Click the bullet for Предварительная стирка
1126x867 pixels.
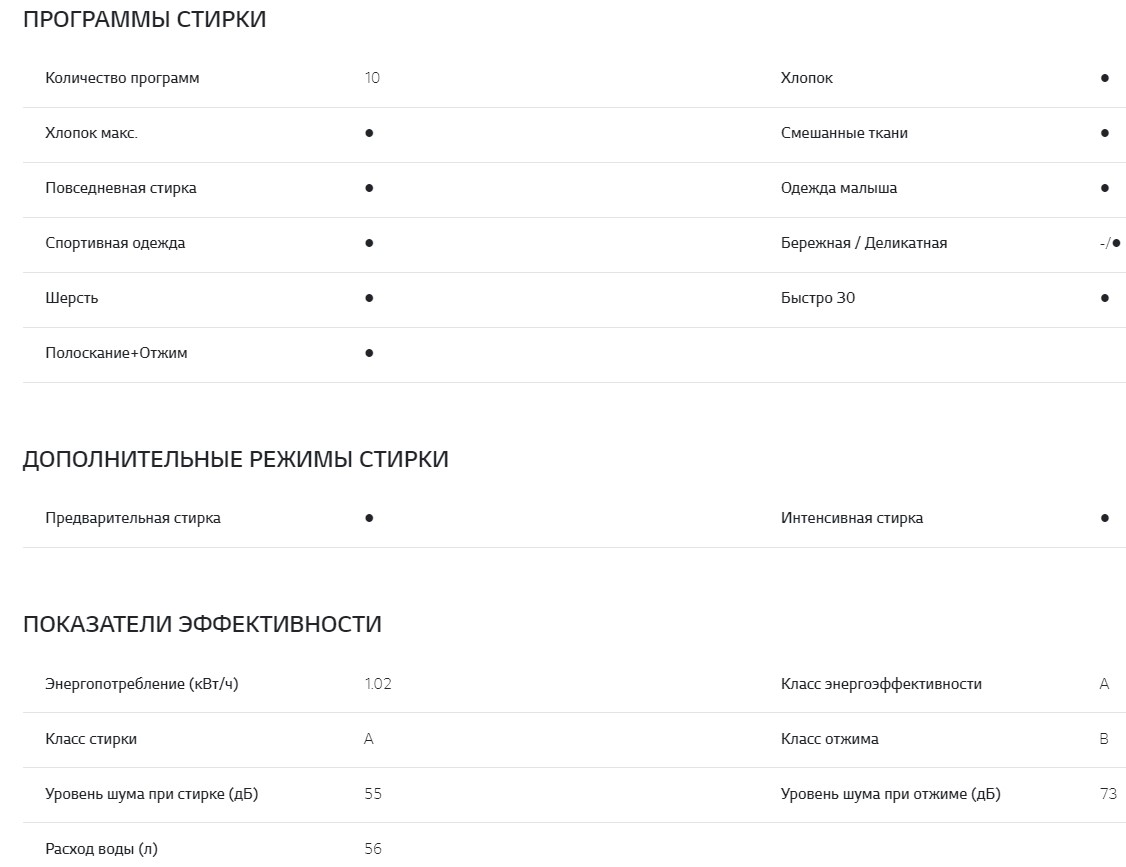[369, 518]
